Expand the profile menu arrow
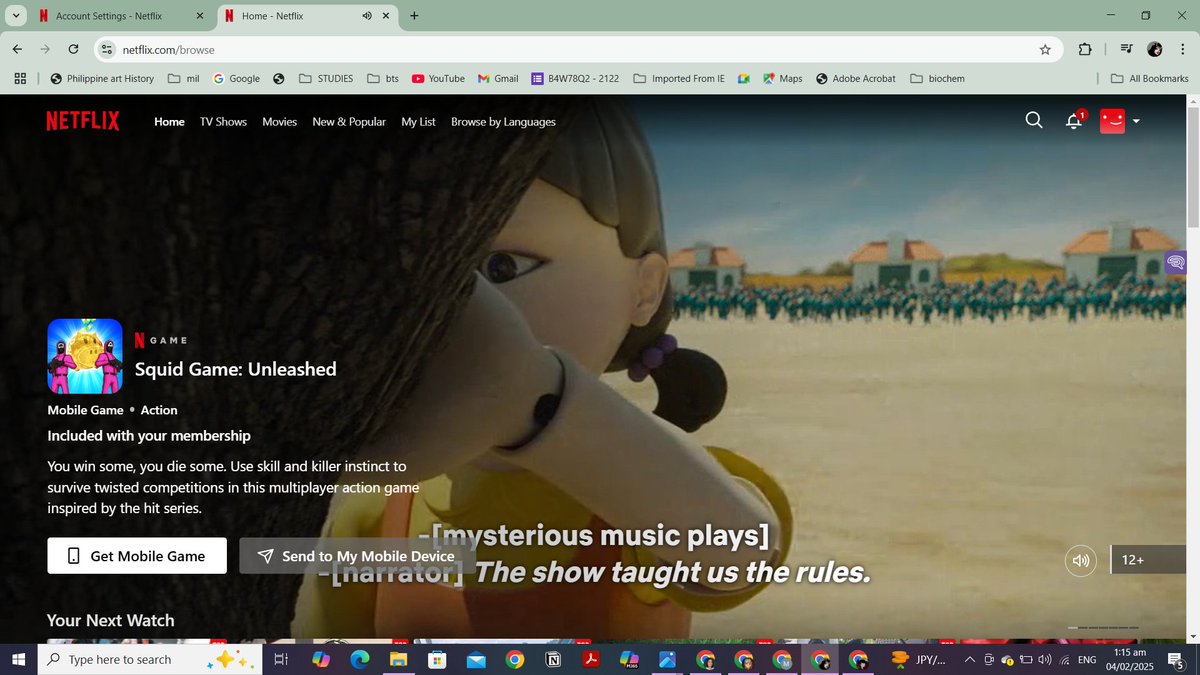Image resolution: width=1200 pixels, height=675 pixels. (x=1136, y=122)
